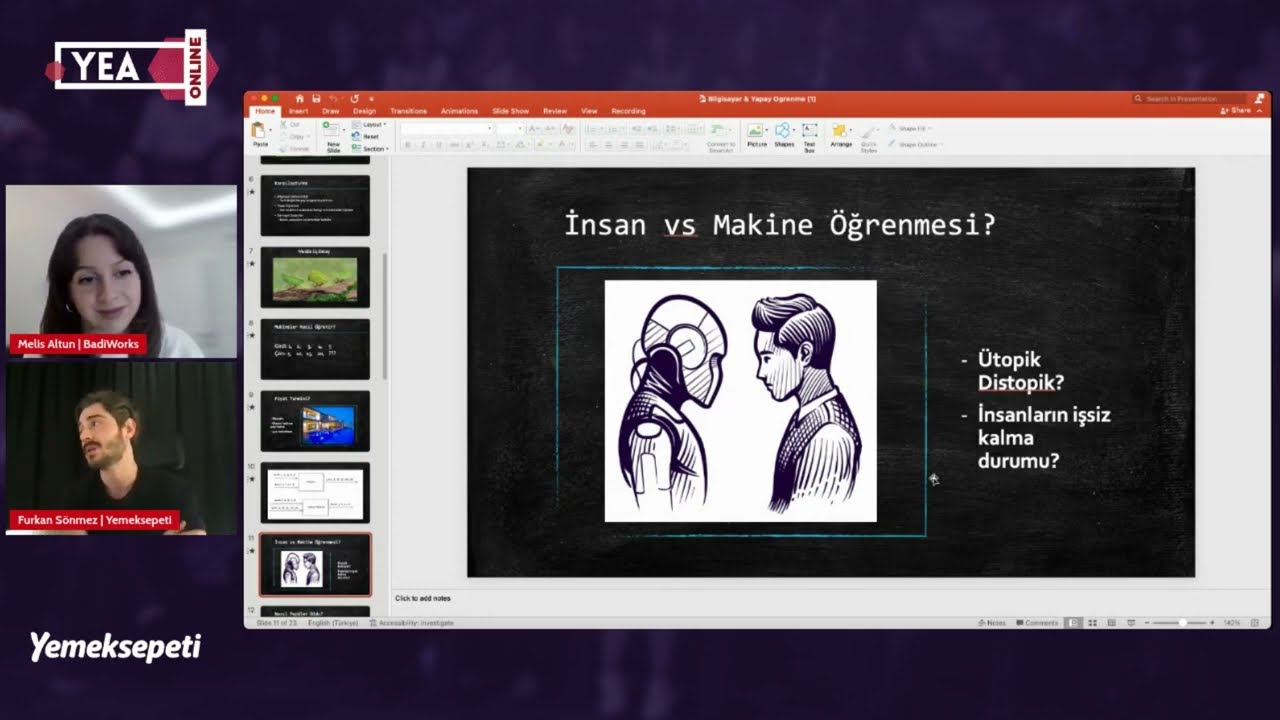The image size is (1280, 720).
Task: Toggle superscript formatting
Action: (469, 144)
